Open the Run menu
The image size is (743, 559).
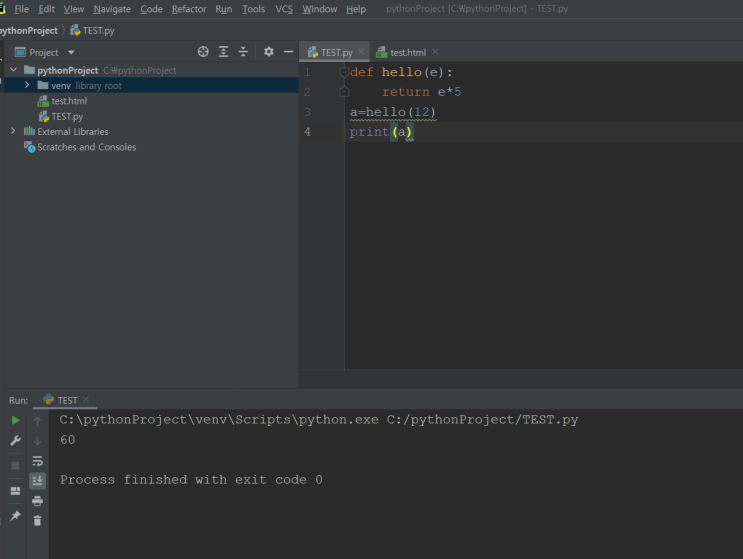(x=223, y=9)
